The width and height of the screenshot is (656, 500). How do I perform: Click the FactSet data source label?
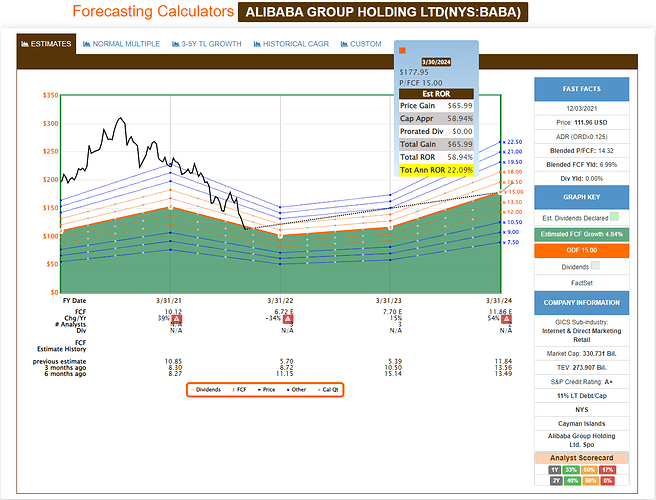582,283
